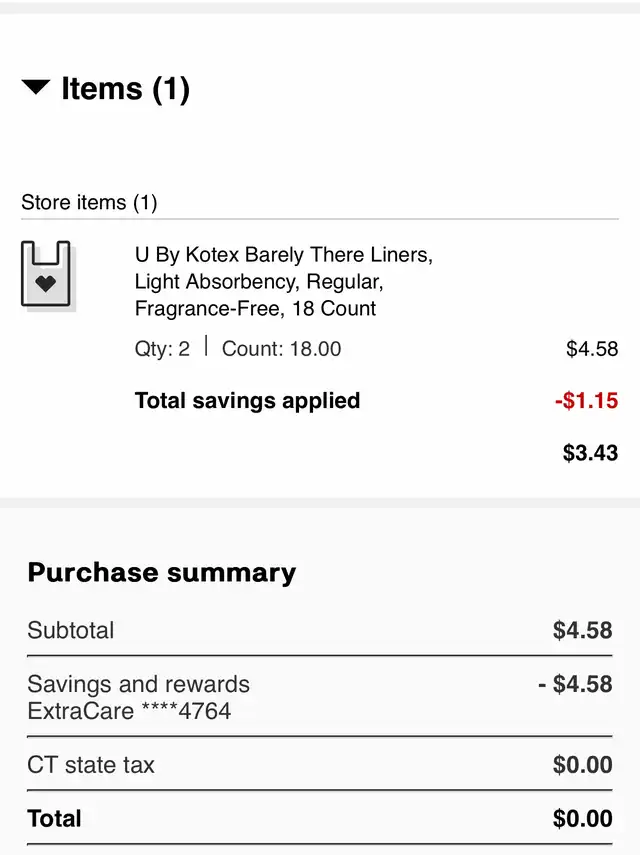Click the CT state tax label
The image size is (640, 855).
click(91, 764)
